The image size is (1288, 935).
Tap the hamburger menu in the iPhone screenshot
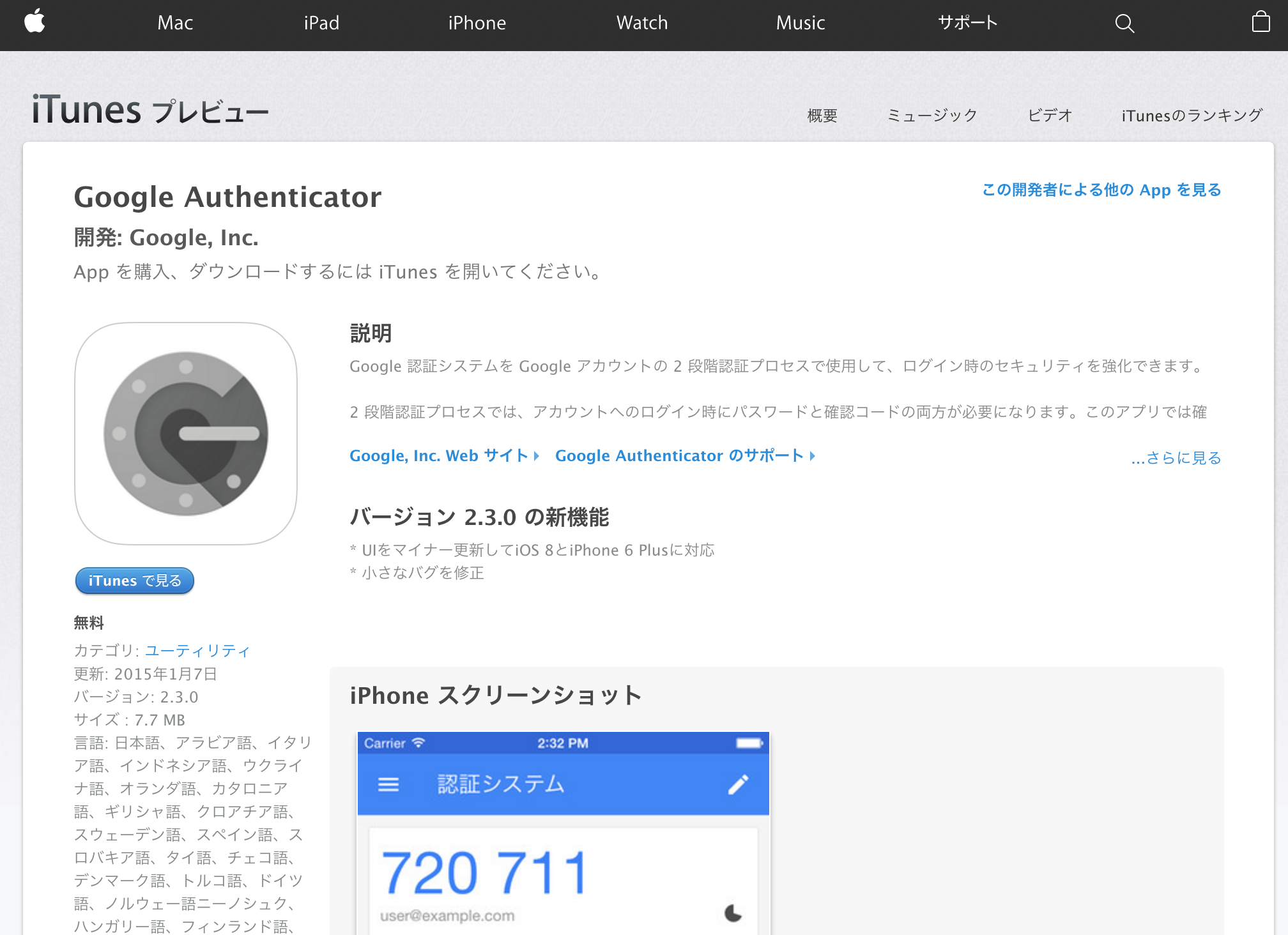[x=388, y=784]
